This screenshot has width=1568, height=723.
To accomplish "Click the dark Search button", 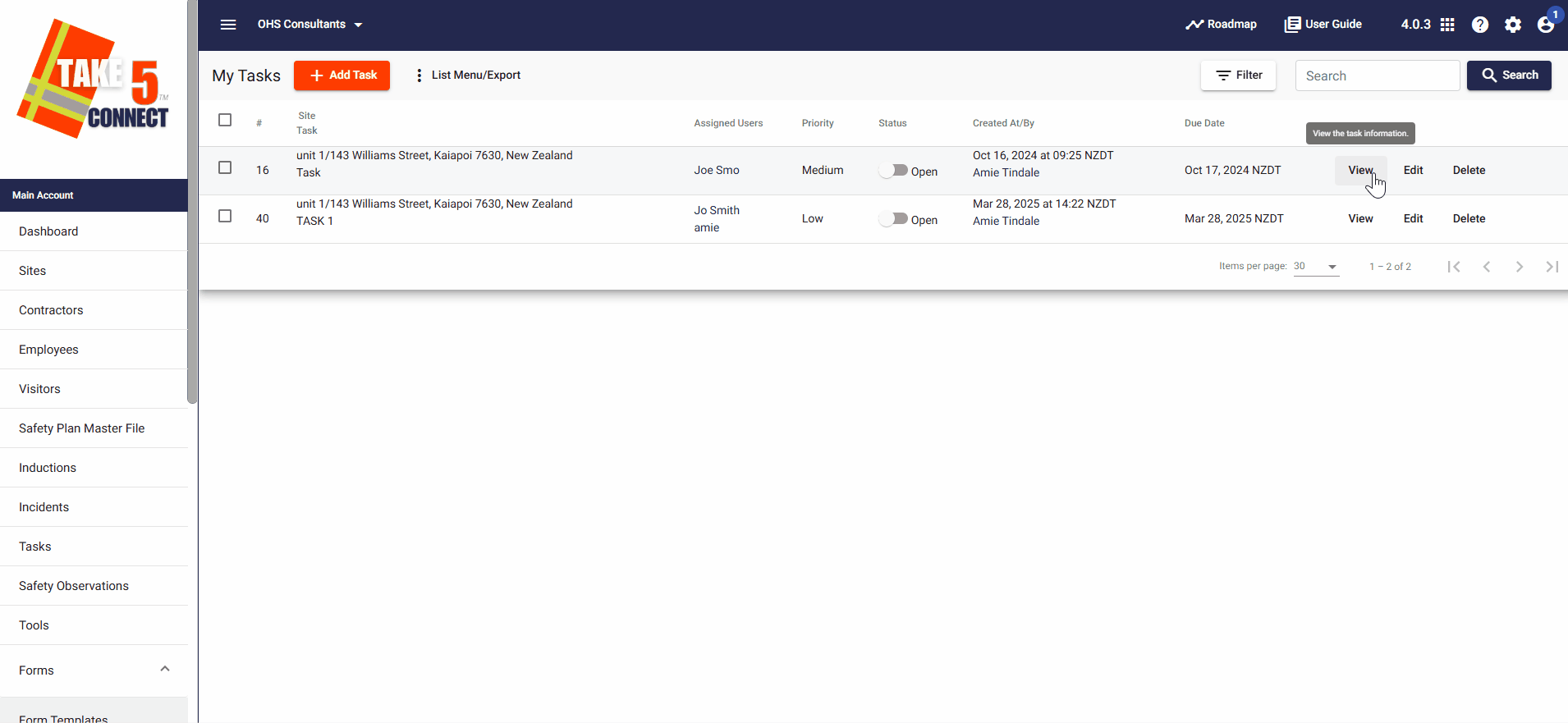I will coord(1509,76).
